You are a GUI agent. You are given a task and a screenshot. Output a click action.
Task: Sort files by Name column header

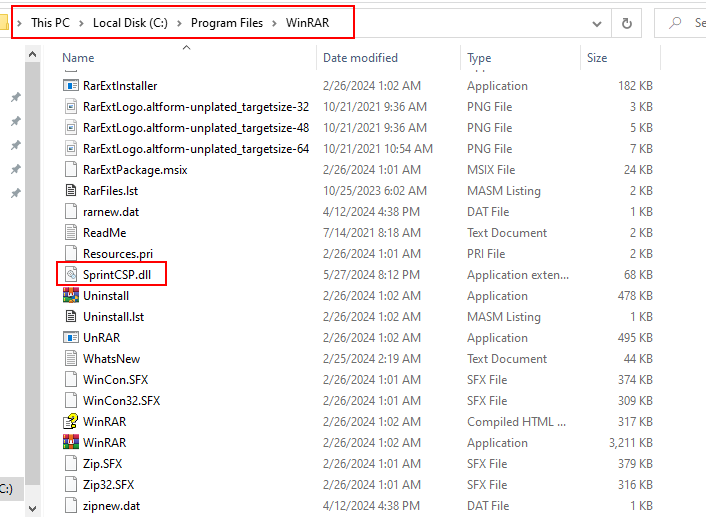(x=79, y=58)
